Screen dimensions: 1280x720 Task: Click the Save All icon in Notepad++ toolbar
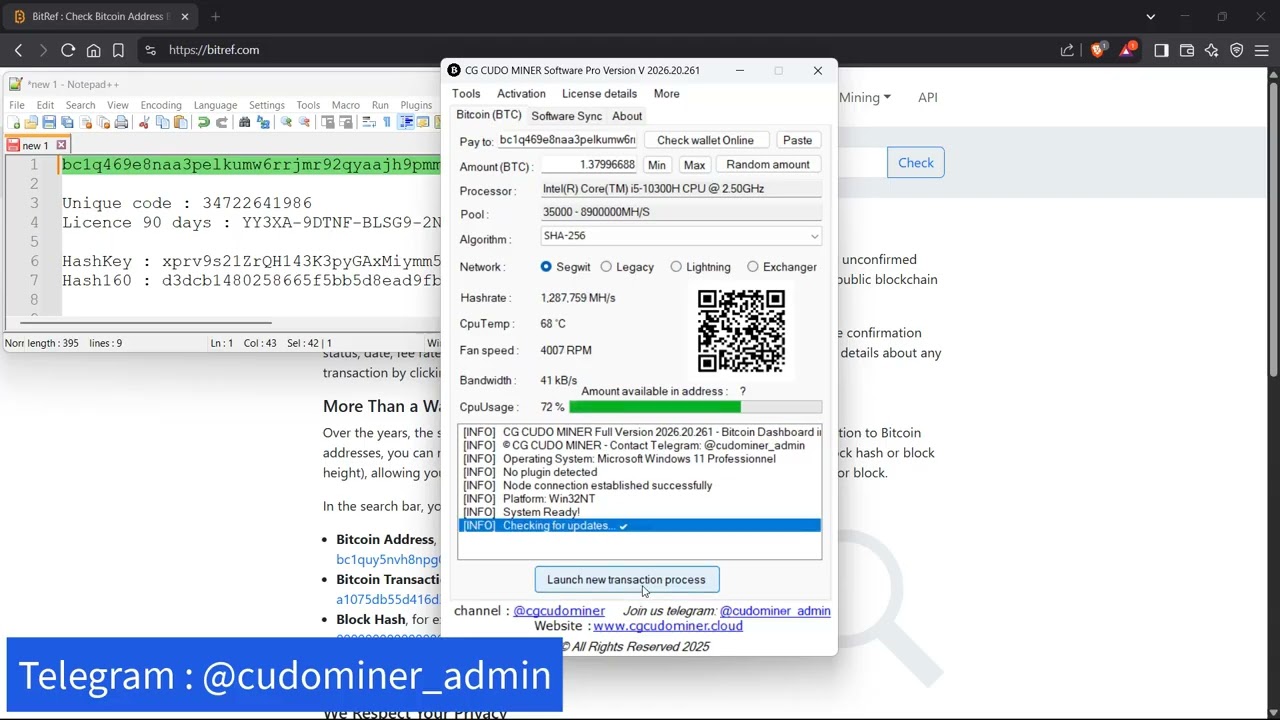click(x=67, y=122)
